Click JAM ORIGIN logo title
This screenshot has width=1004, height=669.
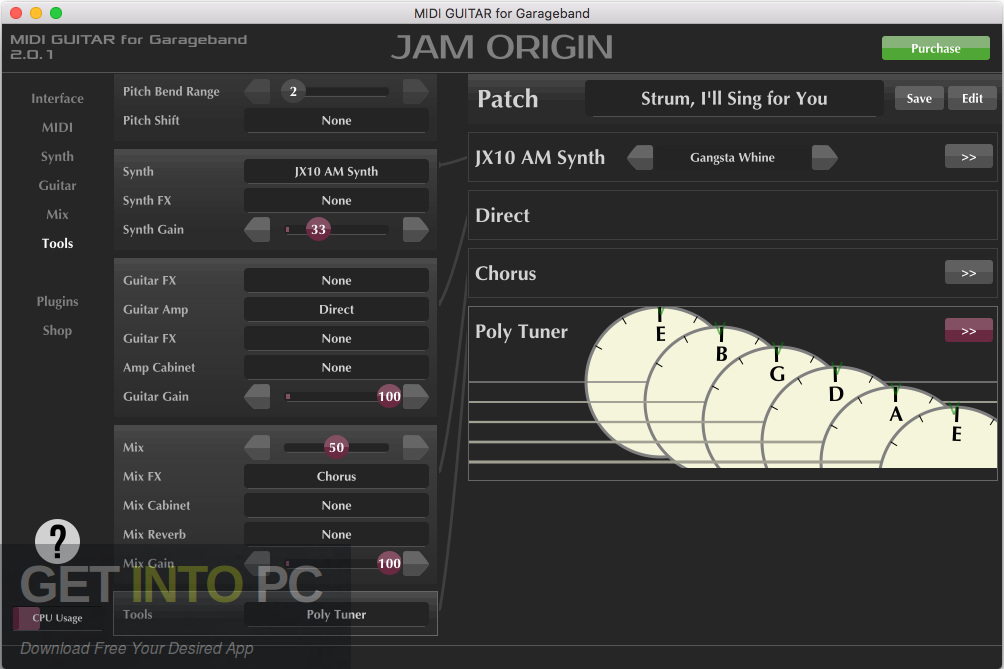click(502, 47)
